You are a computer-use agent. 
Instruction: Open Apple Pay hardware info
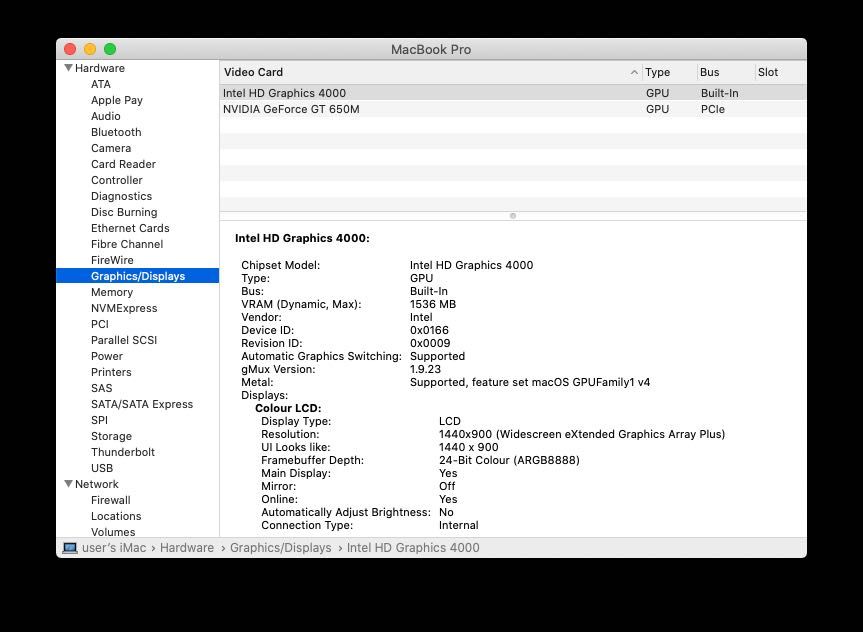117,100
